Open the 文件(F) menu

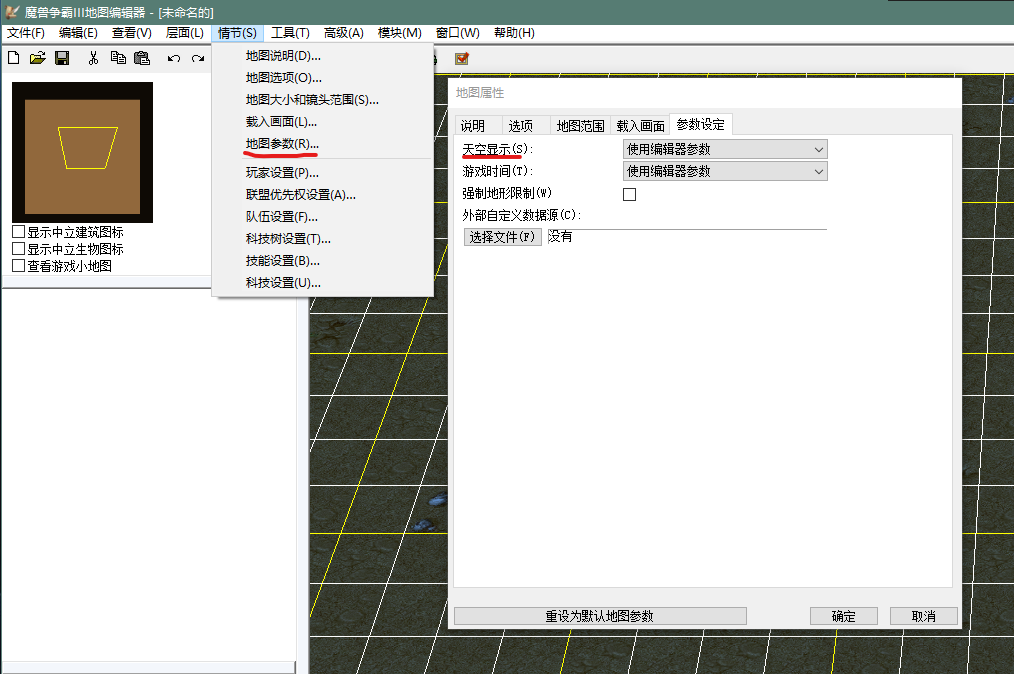26,33
